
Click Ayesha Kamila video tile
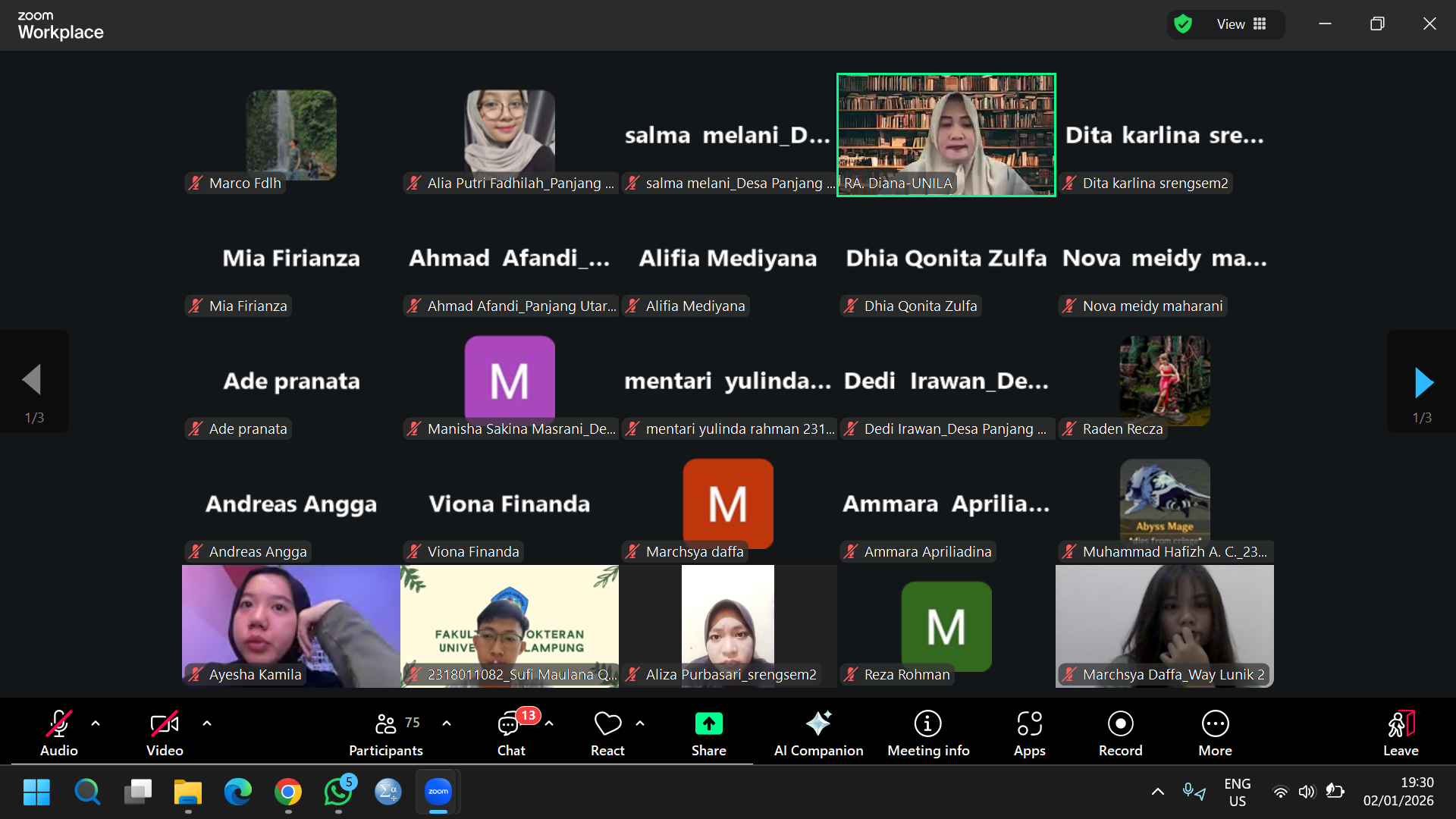pos(291,626)
